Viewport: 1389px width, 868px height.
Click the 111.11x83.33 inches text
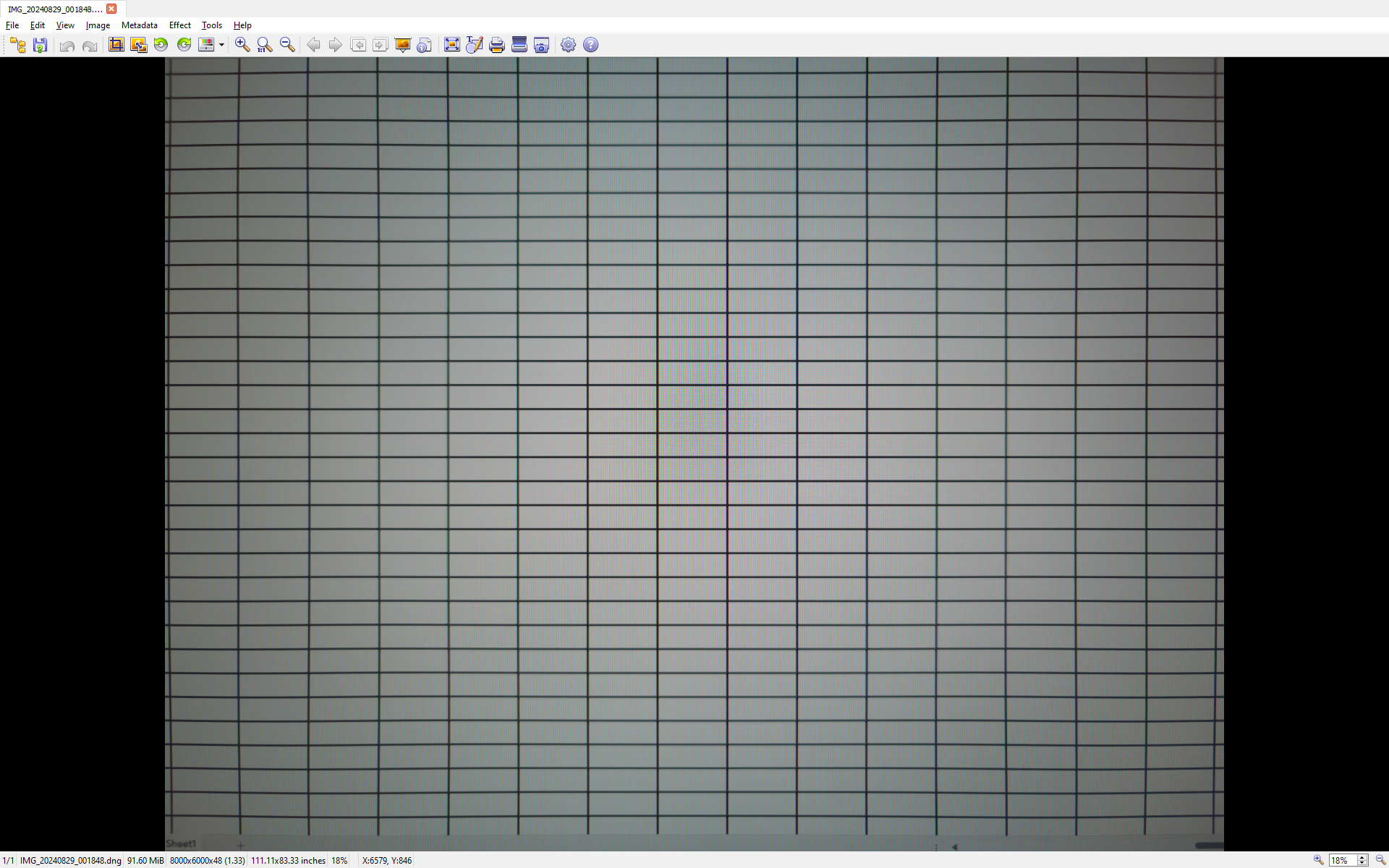(x=289, y=861)
